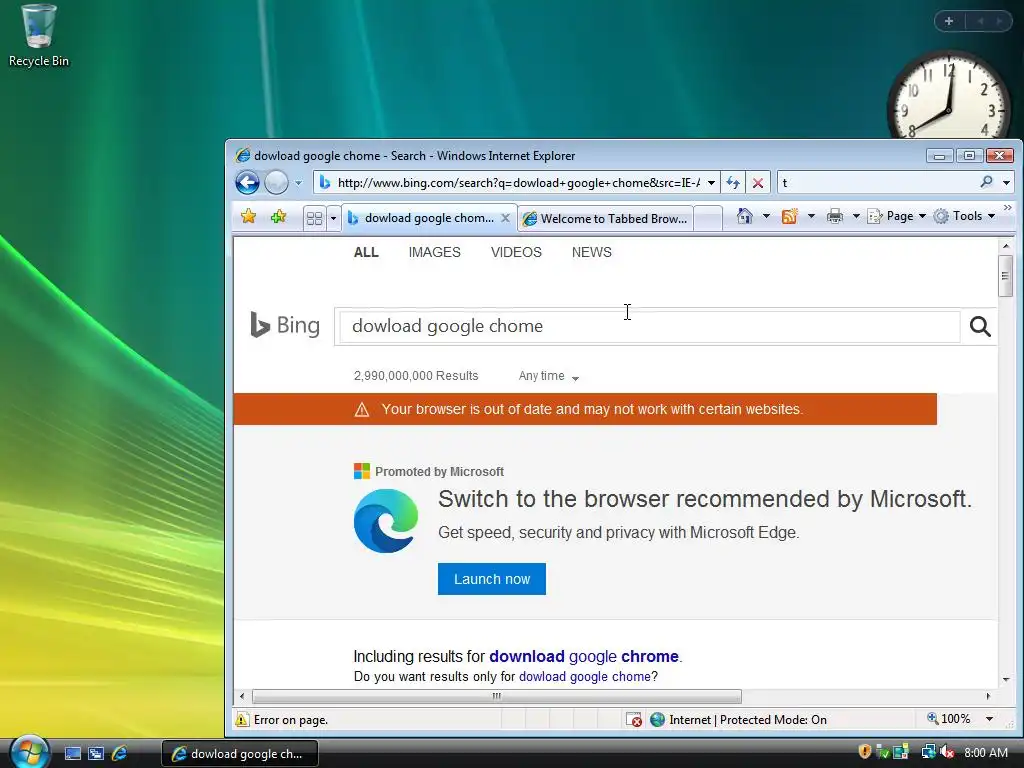Expand the Feeds dropdown arrow
Viewport: 1024px width, 768px height.
pyautogui.click(x=811, y=216)
